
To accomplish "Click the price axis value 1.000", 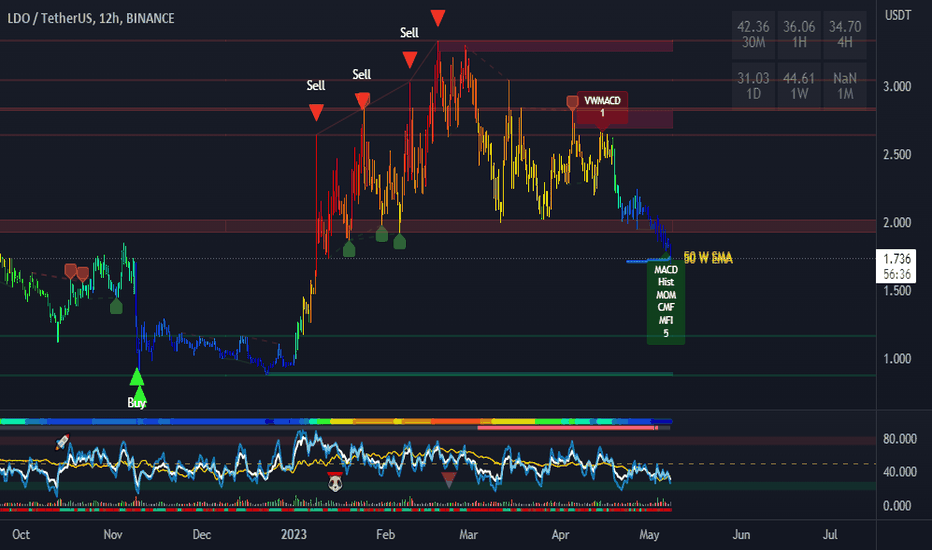I will (x=897, y=359).
